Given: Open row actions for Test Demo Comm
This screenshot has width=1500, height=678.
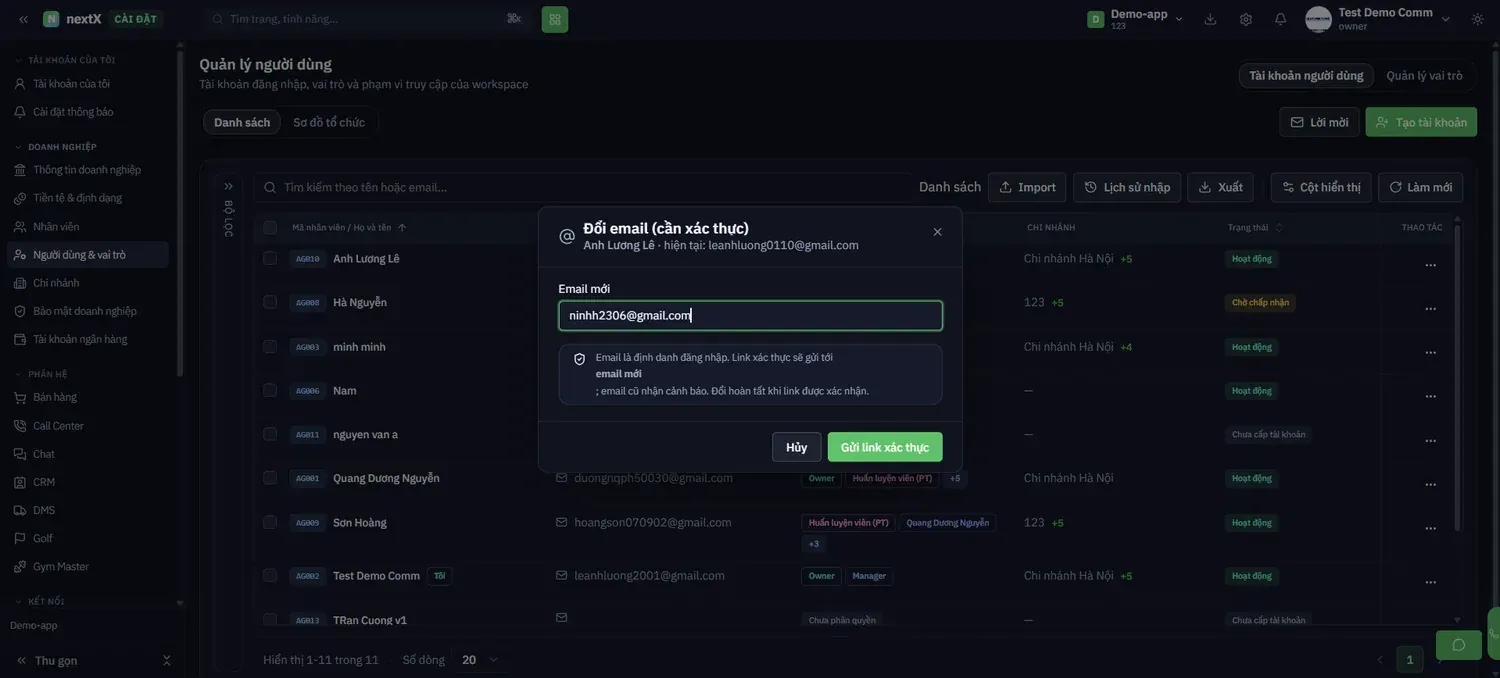Looking at the screenshot, I should (x=1430, y=582).
